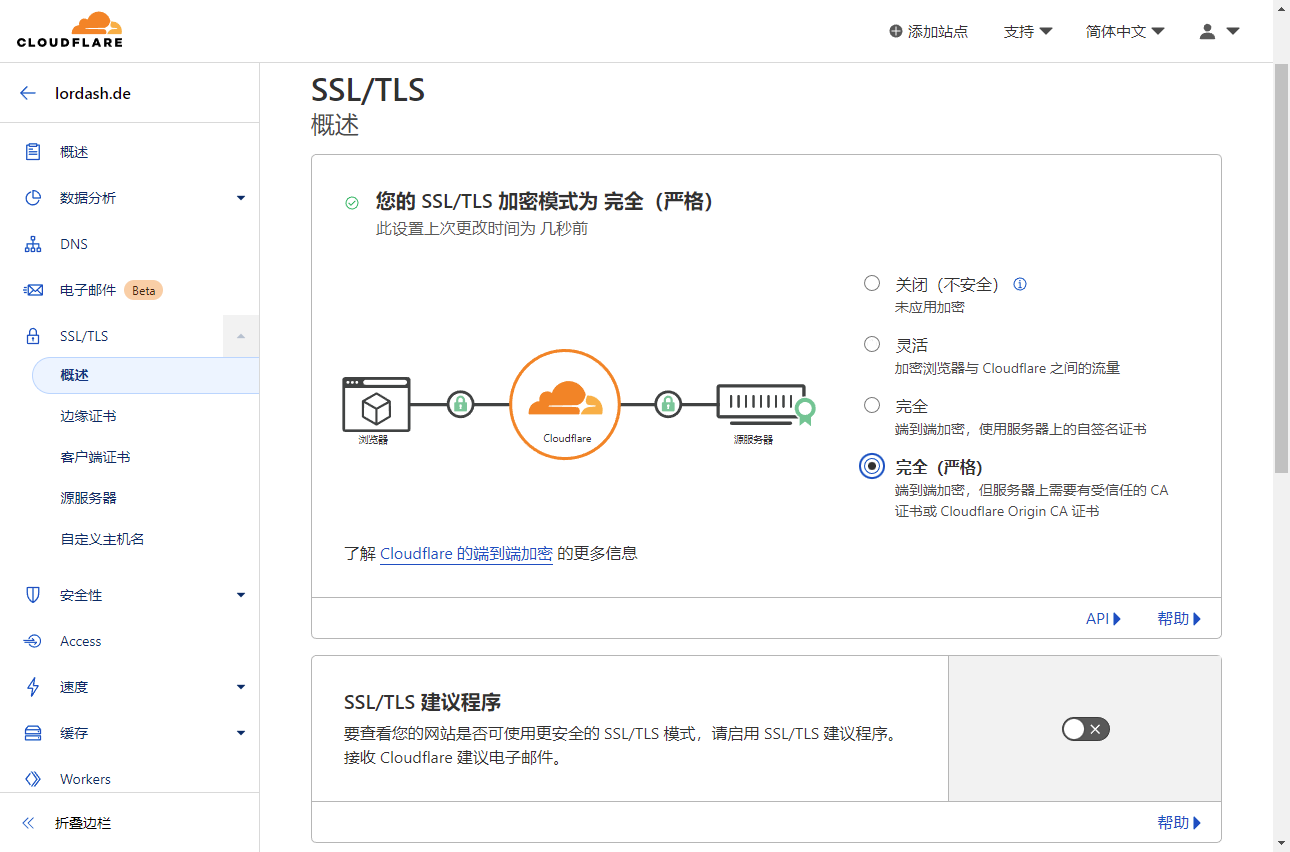Click the Beta badge beside 电子邮件

pyautogui.click(x=143, y=290)
